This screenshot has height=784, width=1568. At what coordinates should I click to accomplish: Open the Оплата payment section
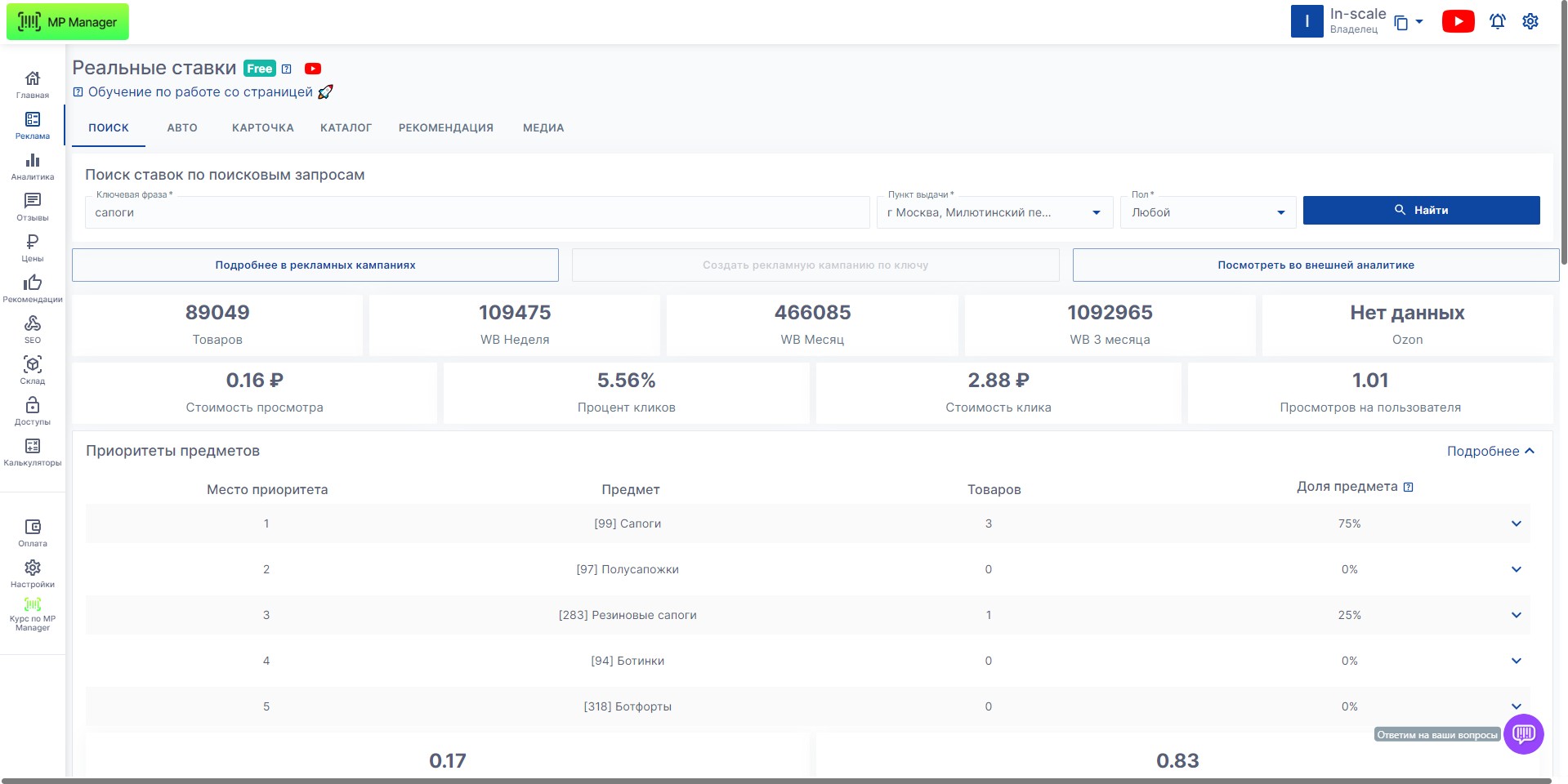pos(33,532)
